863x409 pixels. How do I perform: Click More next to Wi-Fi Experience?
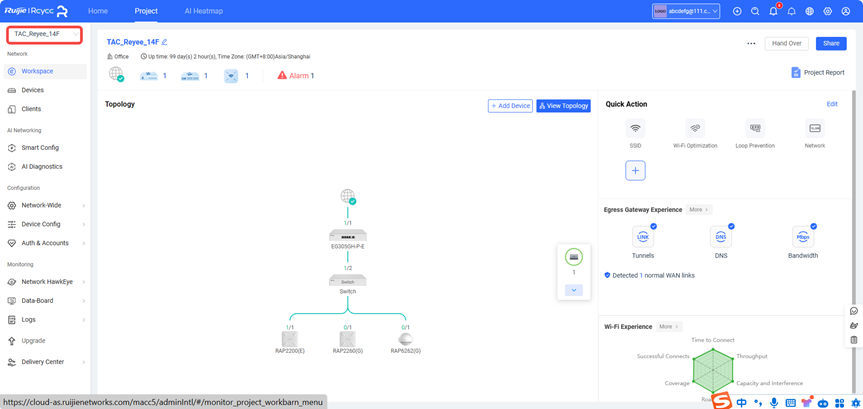[x=669, y=326]
